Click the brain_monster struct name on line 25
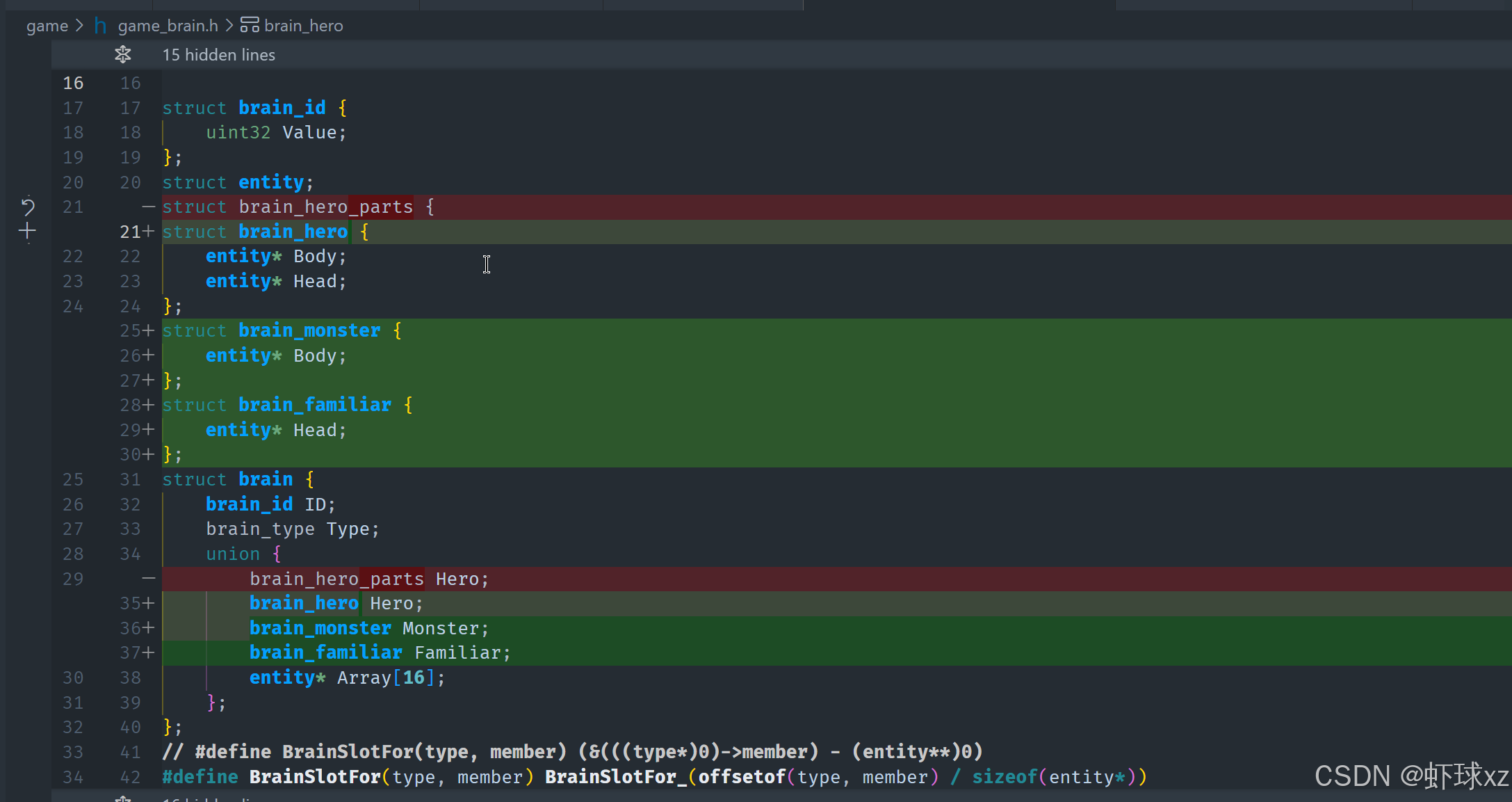Image resolution: width=1512 pixels, height=802 pixels. pyautogui.click(x=309, y=330)
